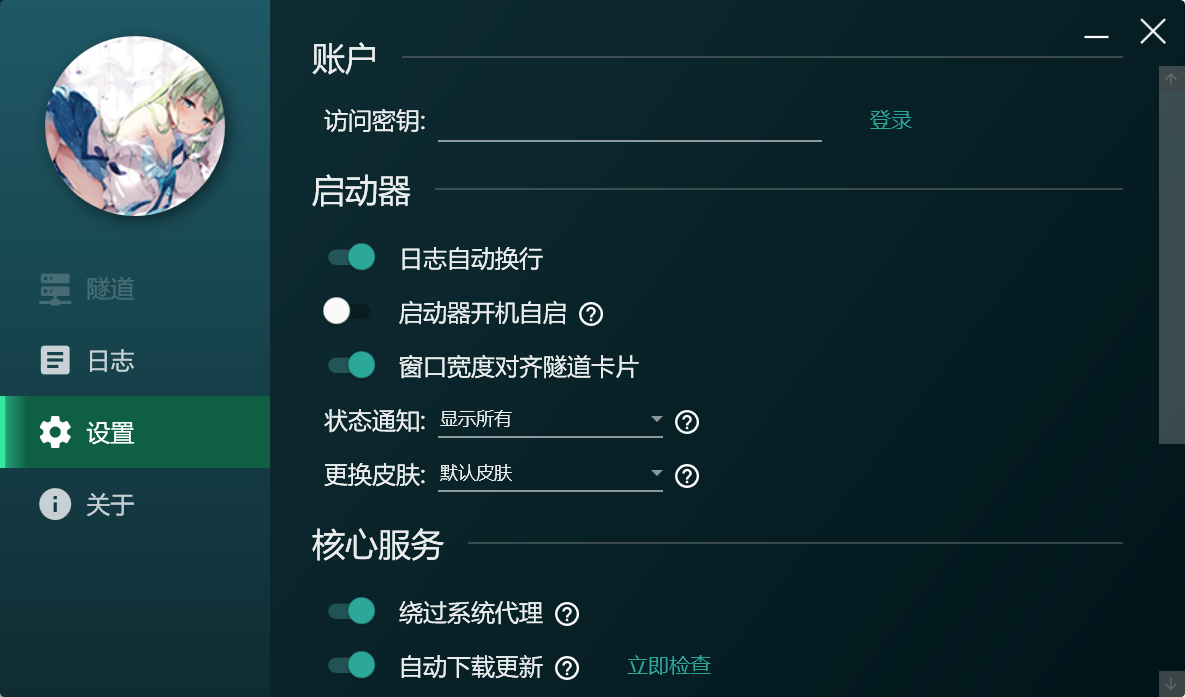
Task: Click the 设置 gear icon
Action: coord(55,432)
